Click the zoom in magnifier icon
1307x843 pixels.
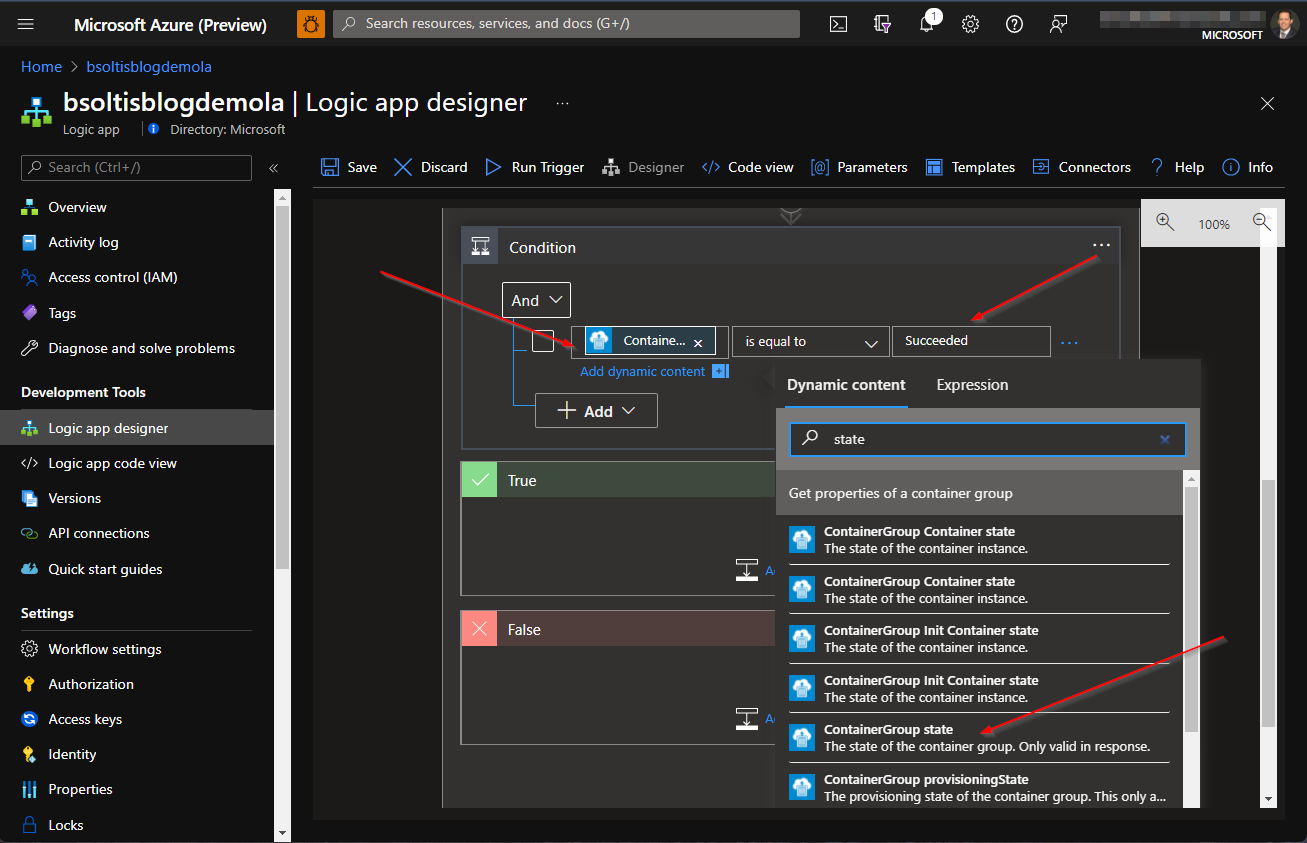pos(1165,222)
